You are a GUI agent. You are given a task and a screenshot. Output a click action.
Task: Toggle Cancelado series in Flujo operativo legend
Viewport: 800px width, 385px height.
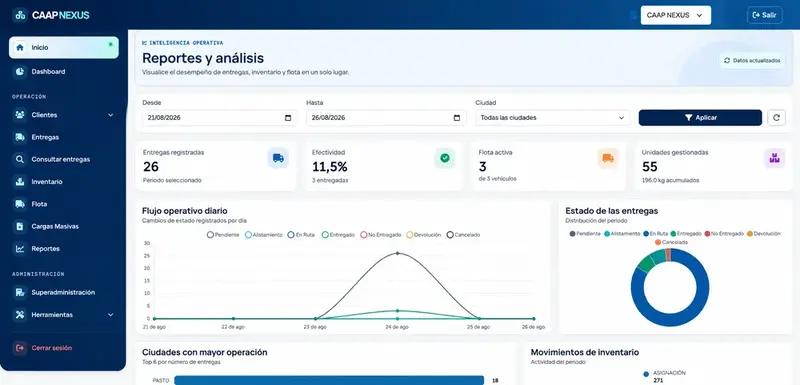click(x=463, y=235)
